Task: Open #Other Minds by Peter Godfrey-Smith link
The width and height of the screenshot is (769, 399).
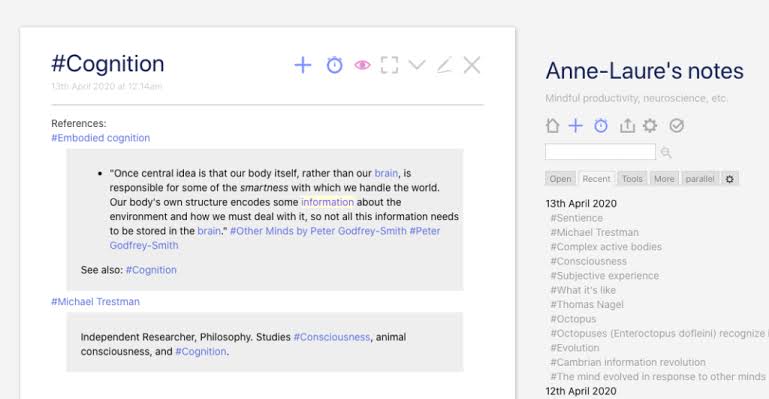Action: pos(318,231)
